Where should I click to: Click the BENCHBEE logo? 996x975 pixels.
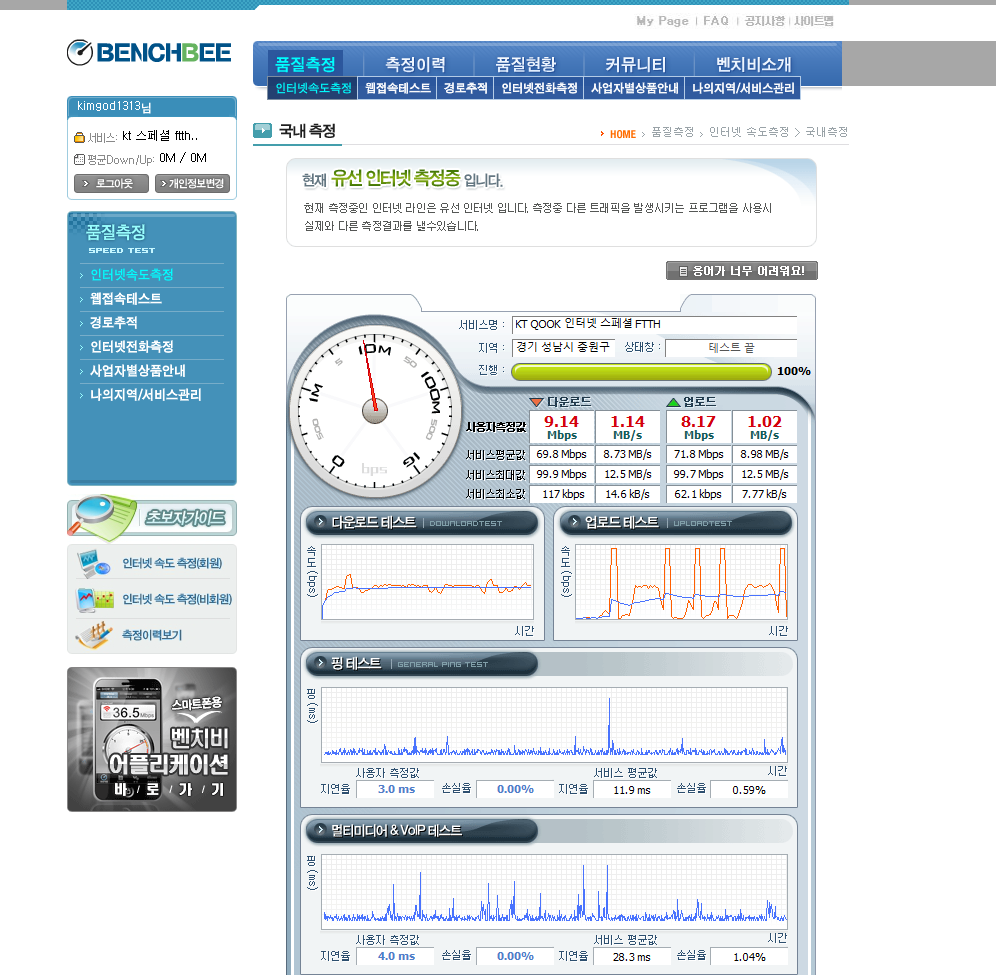[149, 53]
